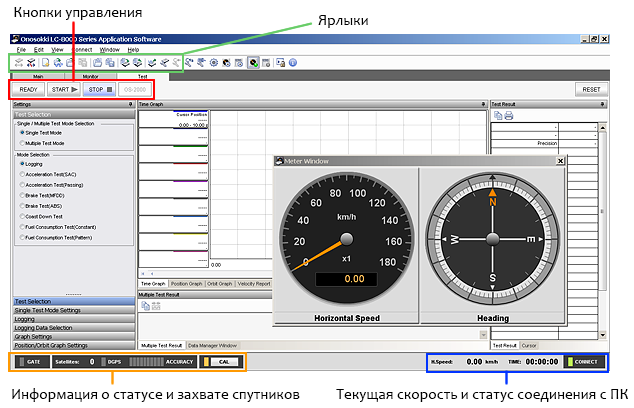Toggle the highlighted Meter Window toolbar icon
Image resolution: width=634 pixels, height=408 pixels.
click(253, 62)
